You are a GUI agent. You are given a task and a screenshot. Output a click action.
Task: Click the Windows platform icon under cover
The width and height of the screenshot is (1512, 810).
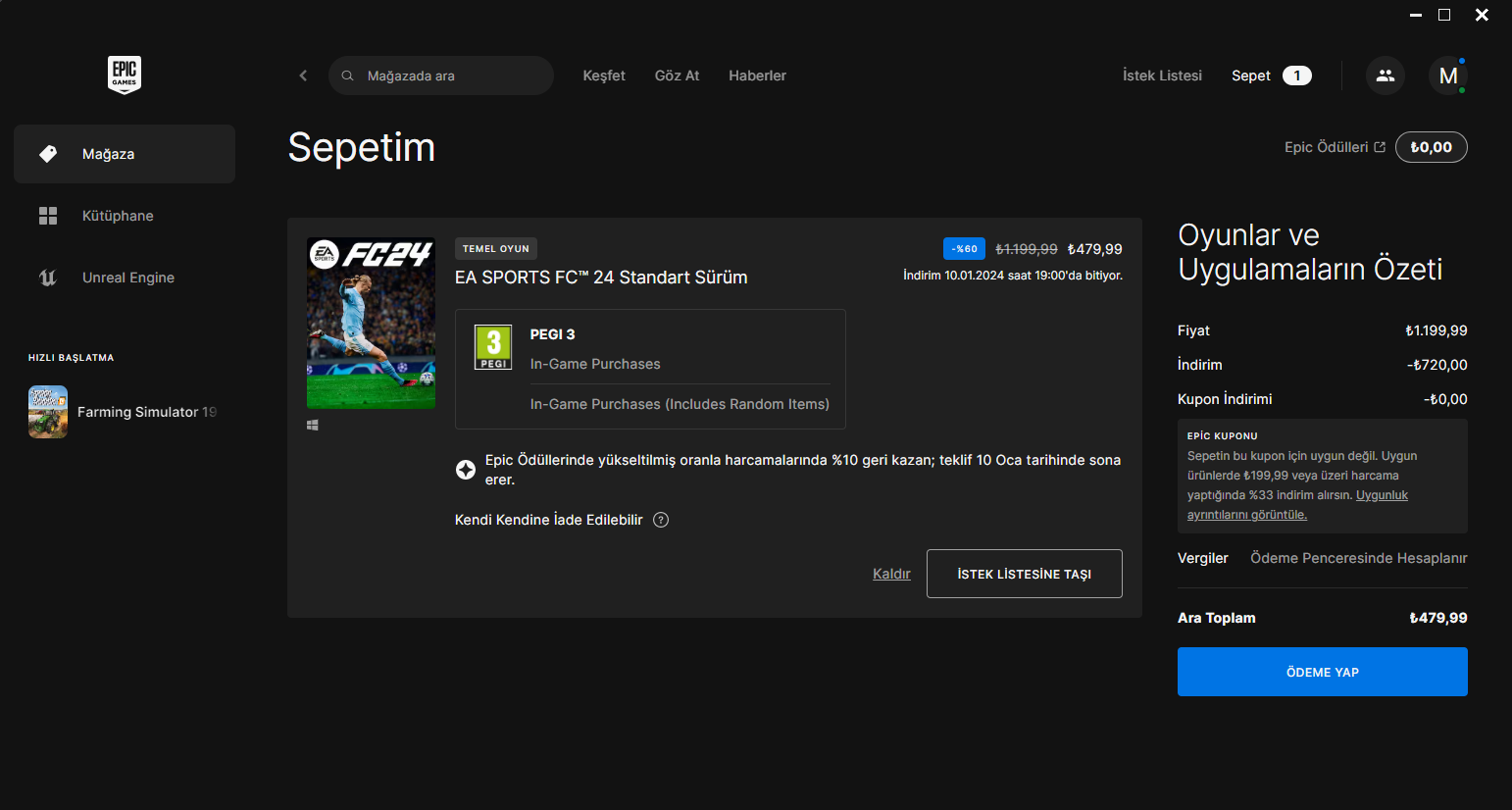tap(313, 426)
